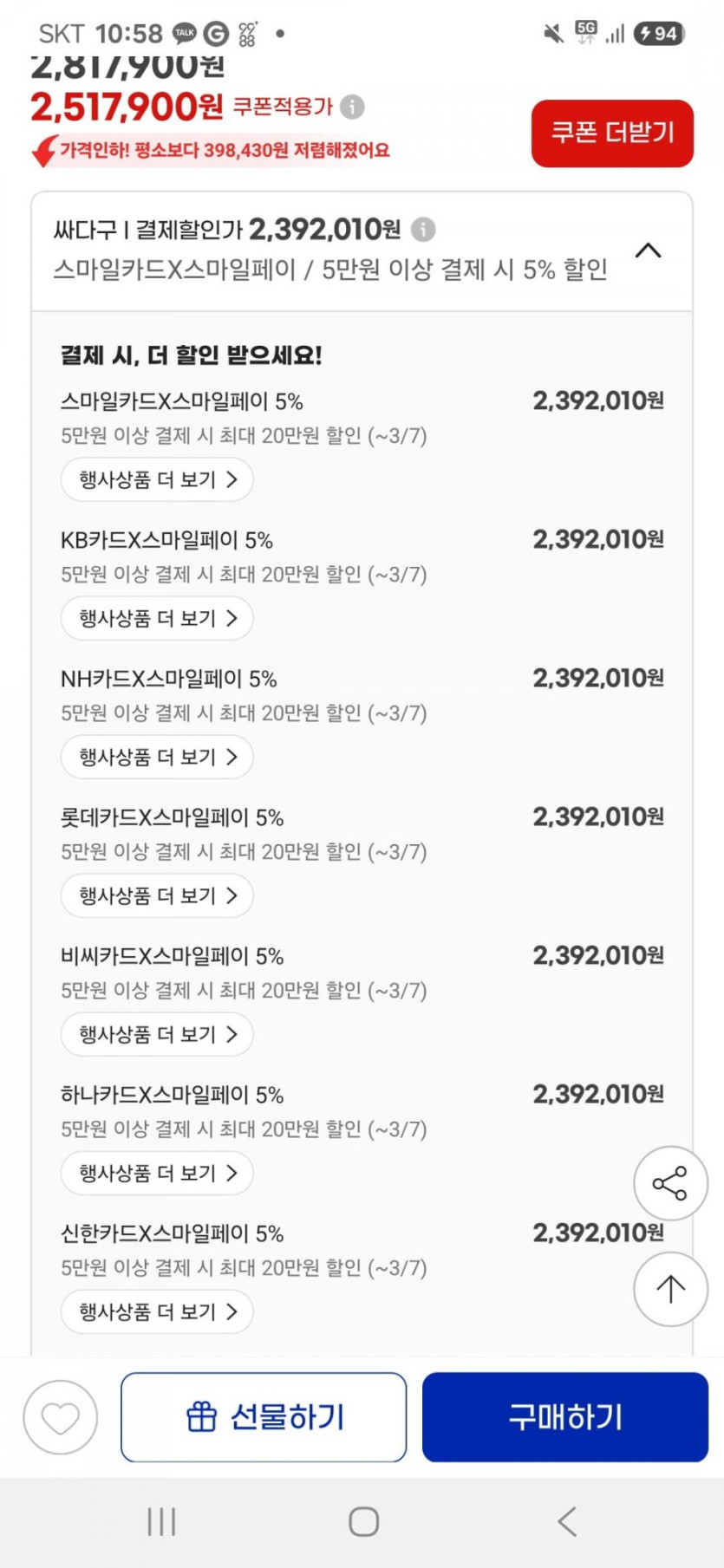724x1568 pixels.
Task: Open 행사상품 더 보기 under 비씨카드
Action: 157,1034
